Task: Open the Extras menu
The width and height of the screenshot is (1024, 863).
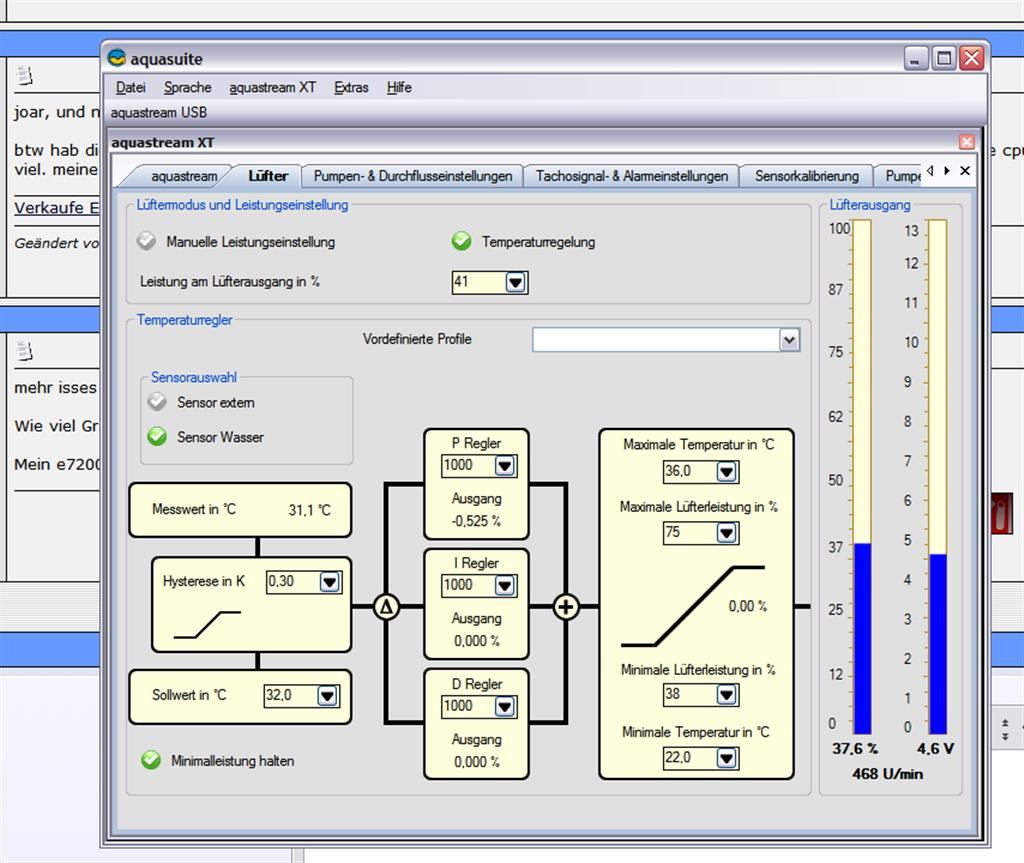Action: tap(351, 87)
